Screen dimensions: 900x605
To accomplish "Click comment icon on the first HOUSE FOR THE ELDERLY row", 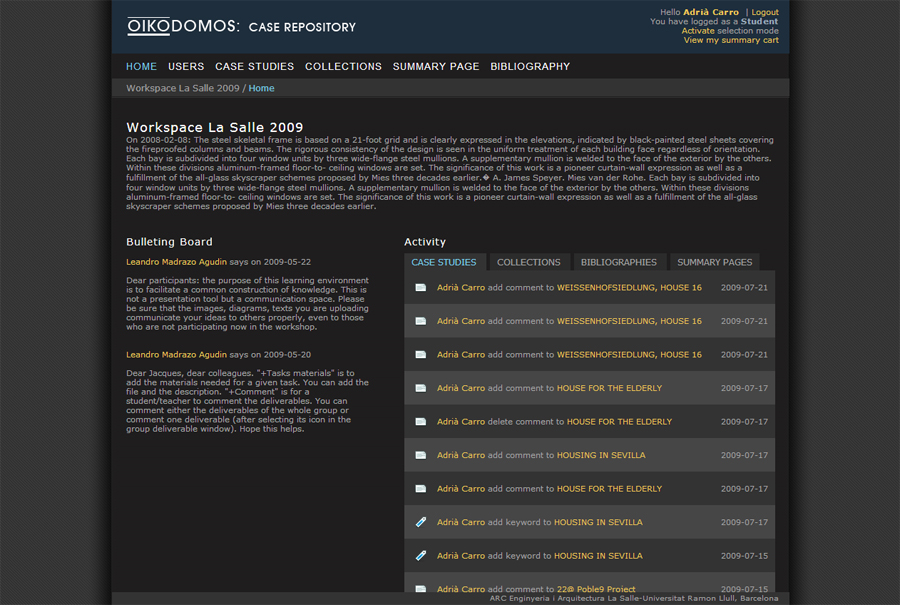I will (421, 388).
